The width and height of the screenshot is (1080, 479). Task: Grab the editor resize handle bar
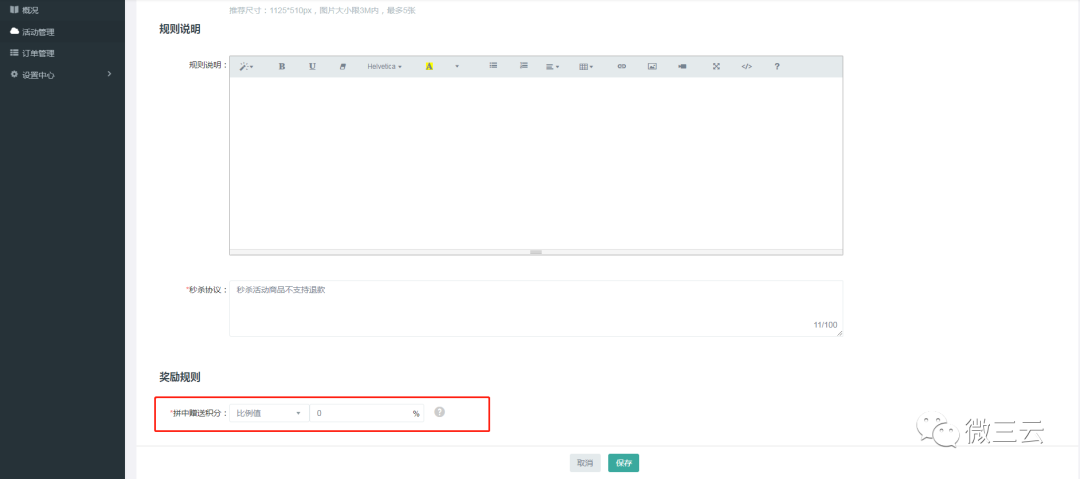click(x=536, y=252)
